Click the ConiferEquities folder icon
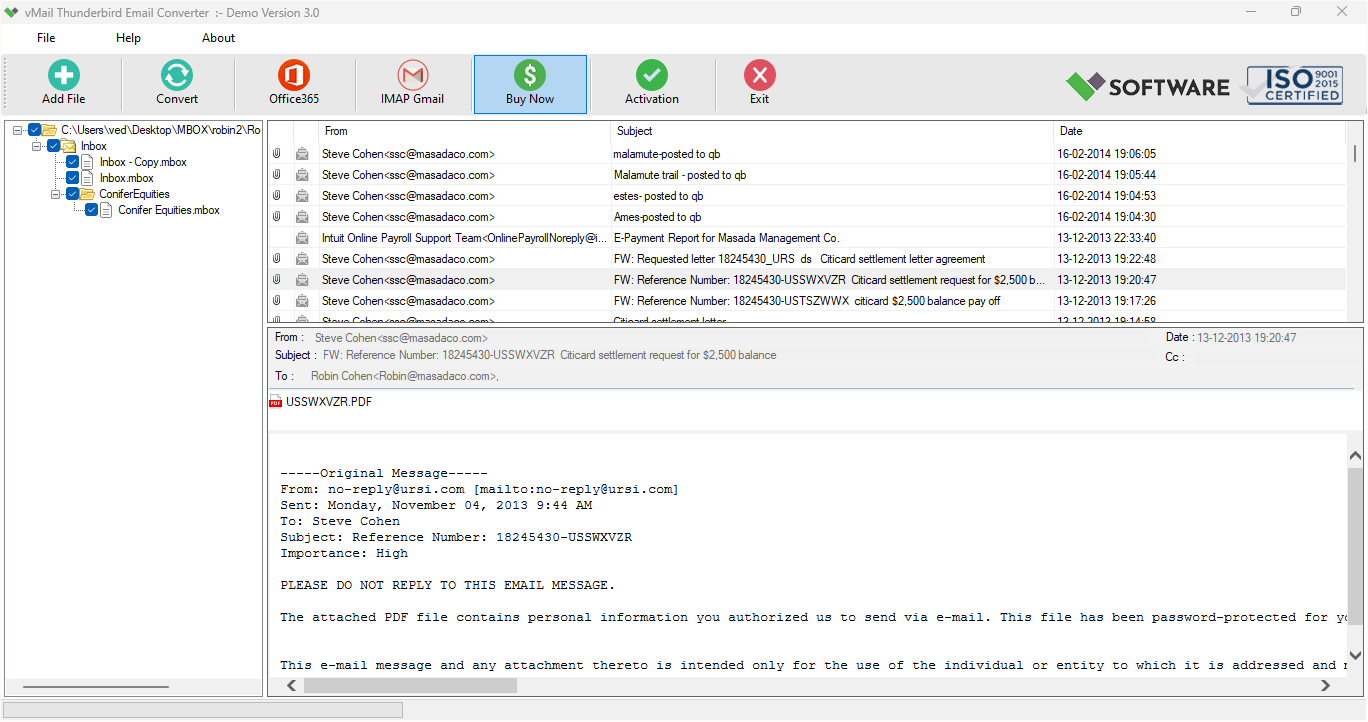 88,194
